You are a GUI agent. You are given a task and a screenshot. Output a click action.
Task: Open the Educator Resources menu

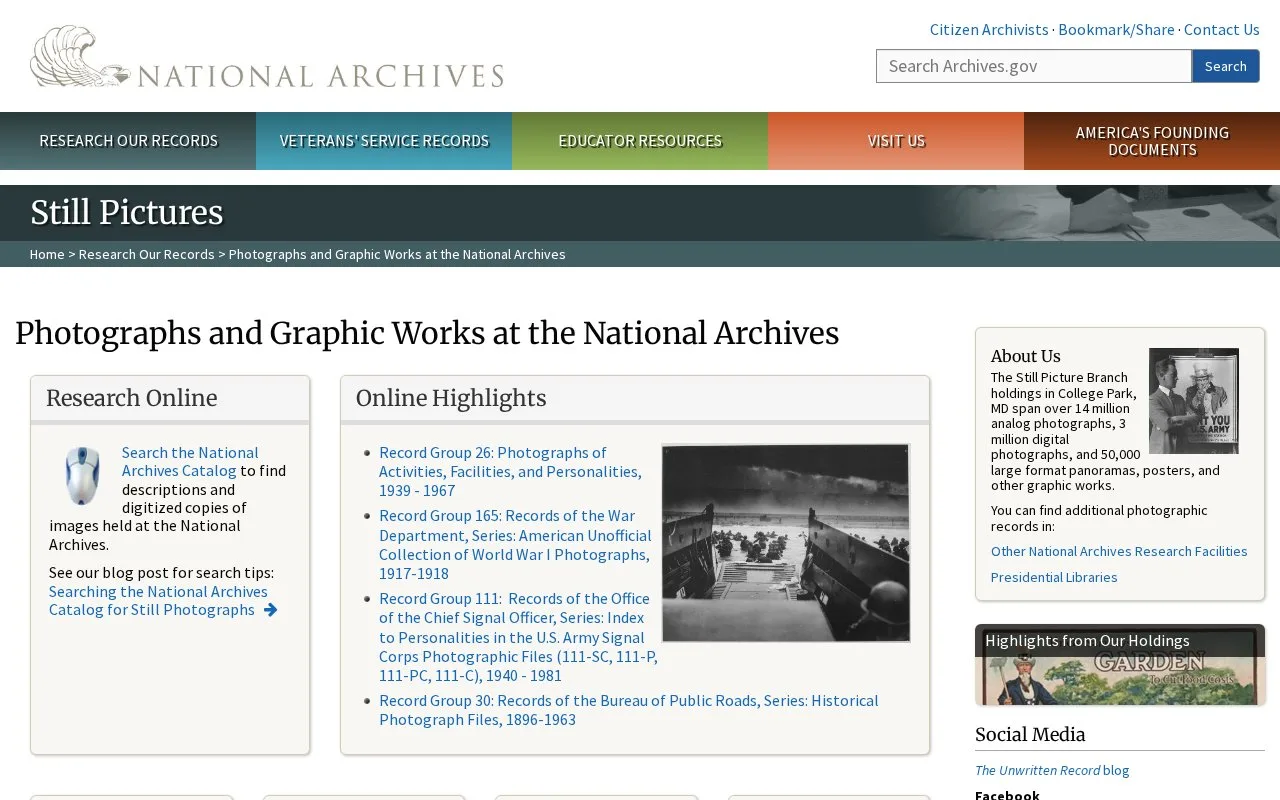(x=640, y=141)
